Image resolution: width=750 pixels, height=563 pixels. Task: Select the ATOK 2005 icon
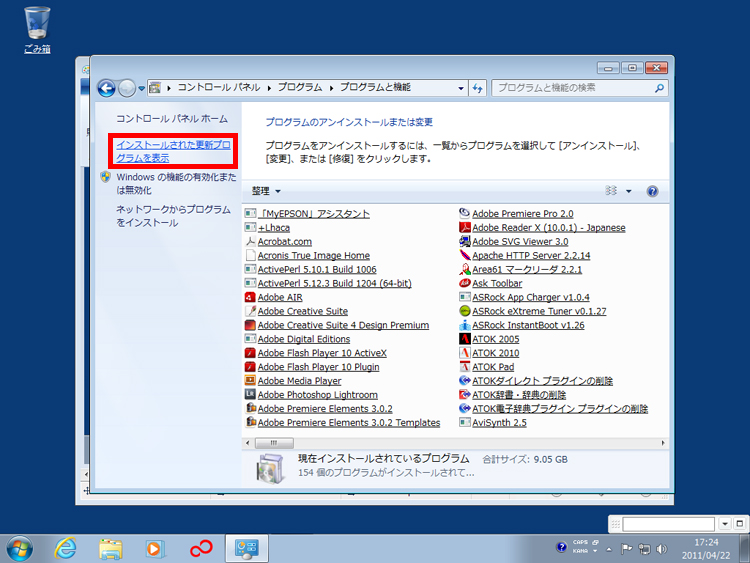[464, 339]
